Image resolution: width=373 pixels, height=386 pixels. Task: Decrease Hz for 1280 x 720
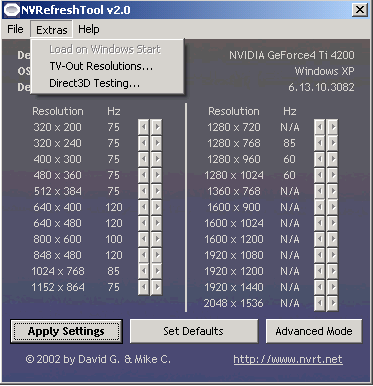[320, 127]
